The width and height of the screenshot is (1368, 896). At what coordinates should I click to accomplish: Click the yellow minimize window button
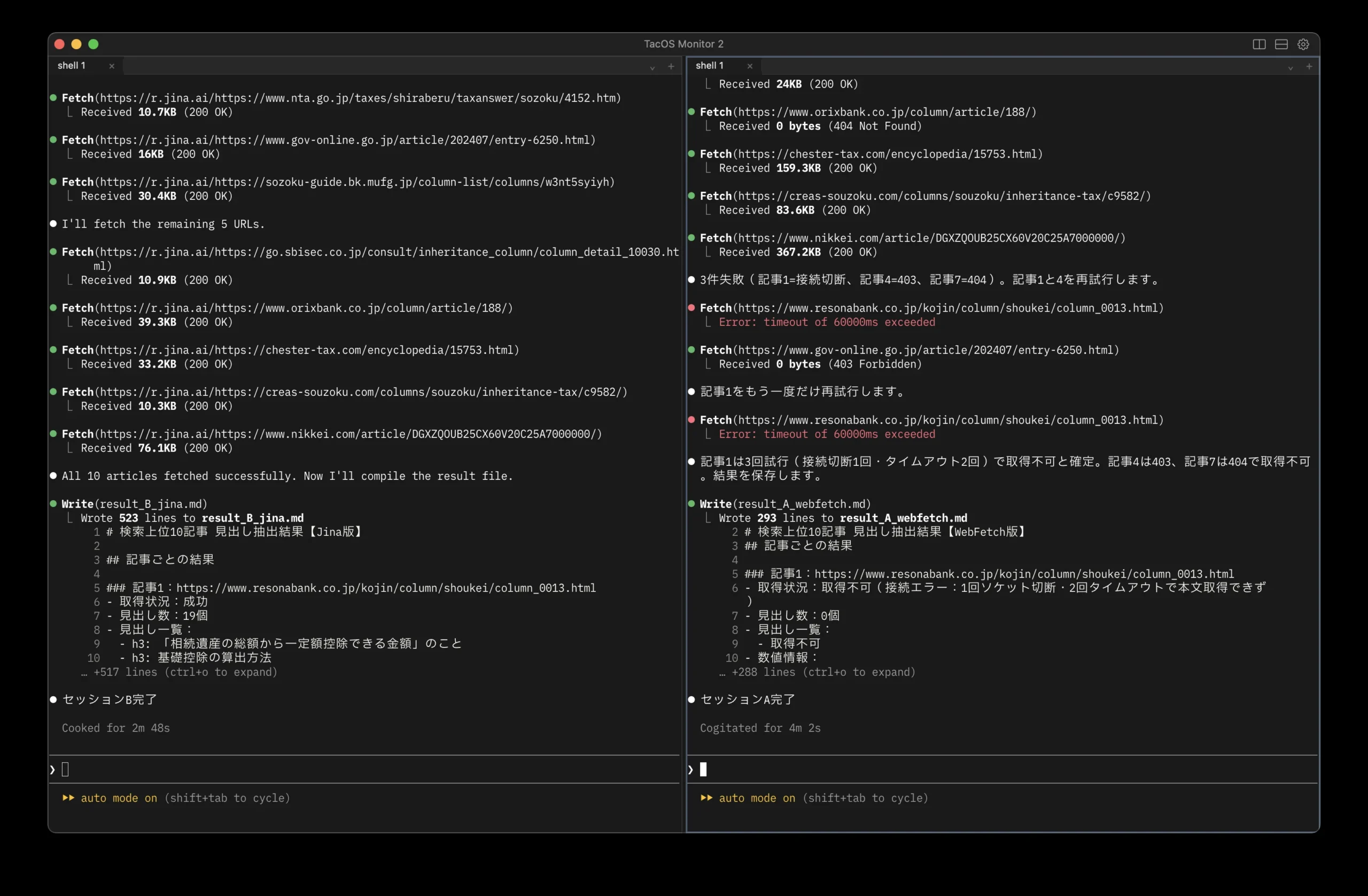pyautogui.click(x=76, y=44)
